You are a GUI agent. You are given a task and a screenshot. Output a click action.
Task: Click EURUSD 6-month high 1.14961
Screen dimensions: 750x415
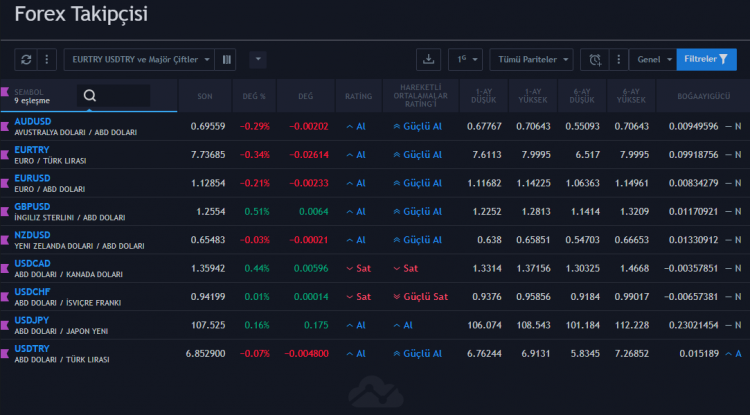[632, 183]
